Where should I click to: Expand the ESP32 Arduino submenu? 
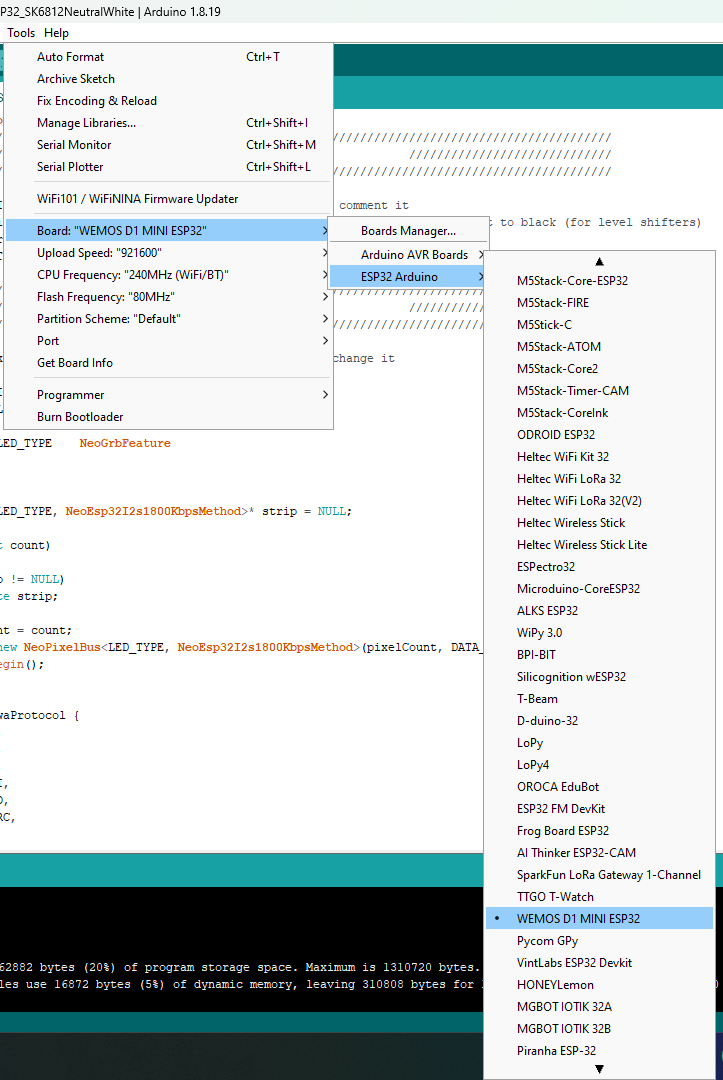click(x=408, y=276)
